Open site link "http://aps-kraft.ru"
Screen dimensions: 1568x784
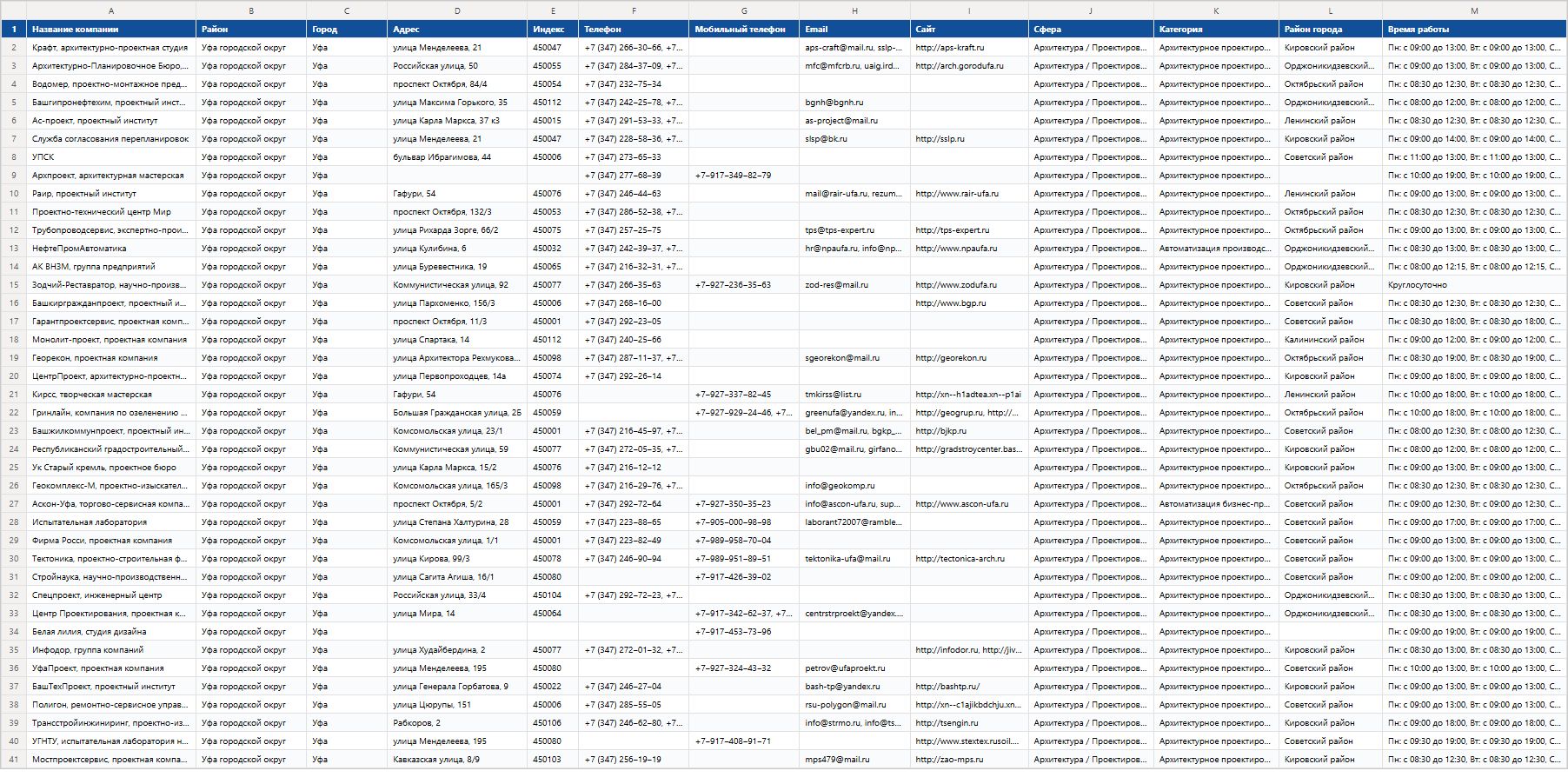pyautogui.click(x=950, y=47)
